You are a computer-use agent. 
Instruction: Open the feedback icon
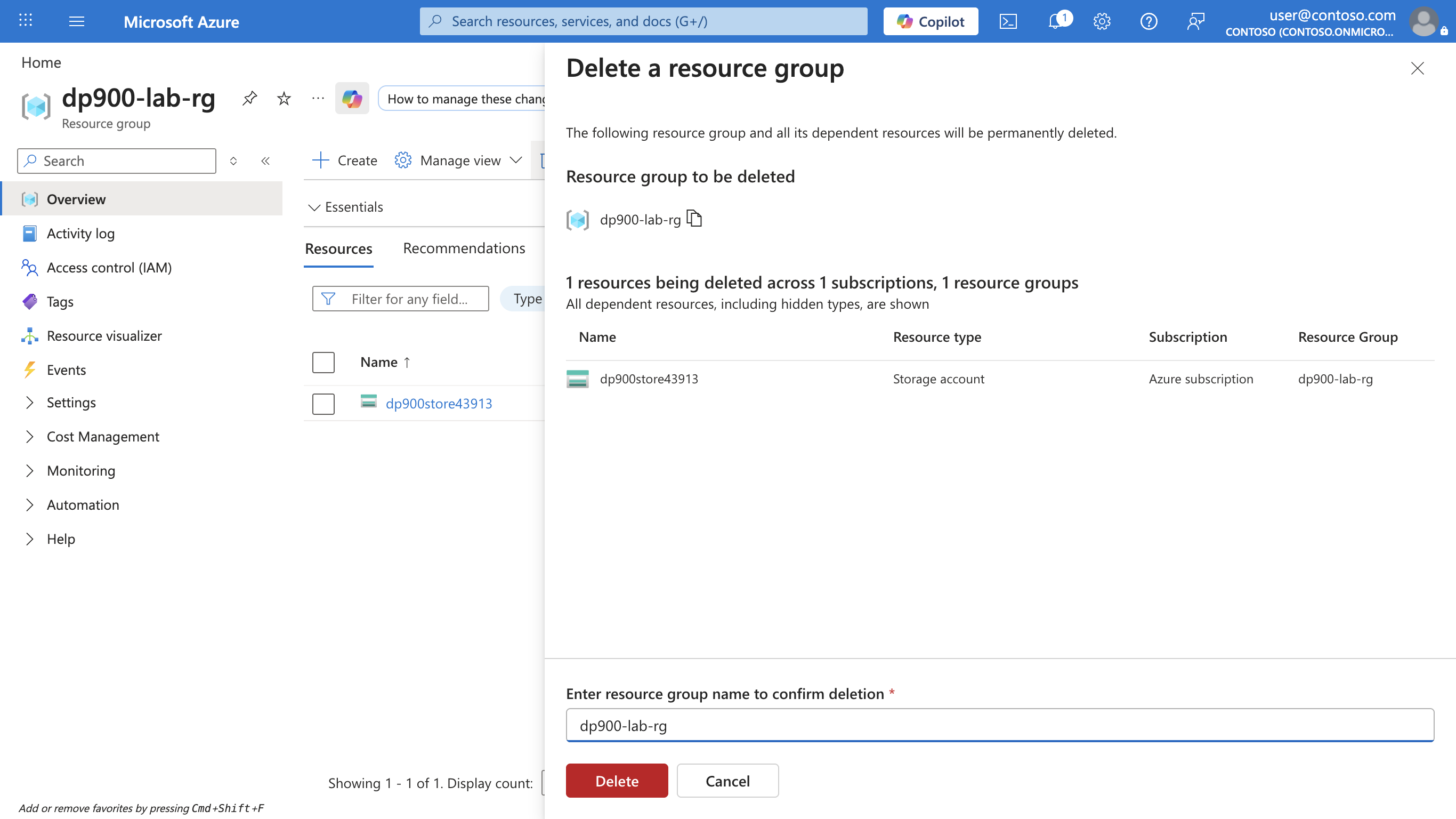coord(1195,21)
